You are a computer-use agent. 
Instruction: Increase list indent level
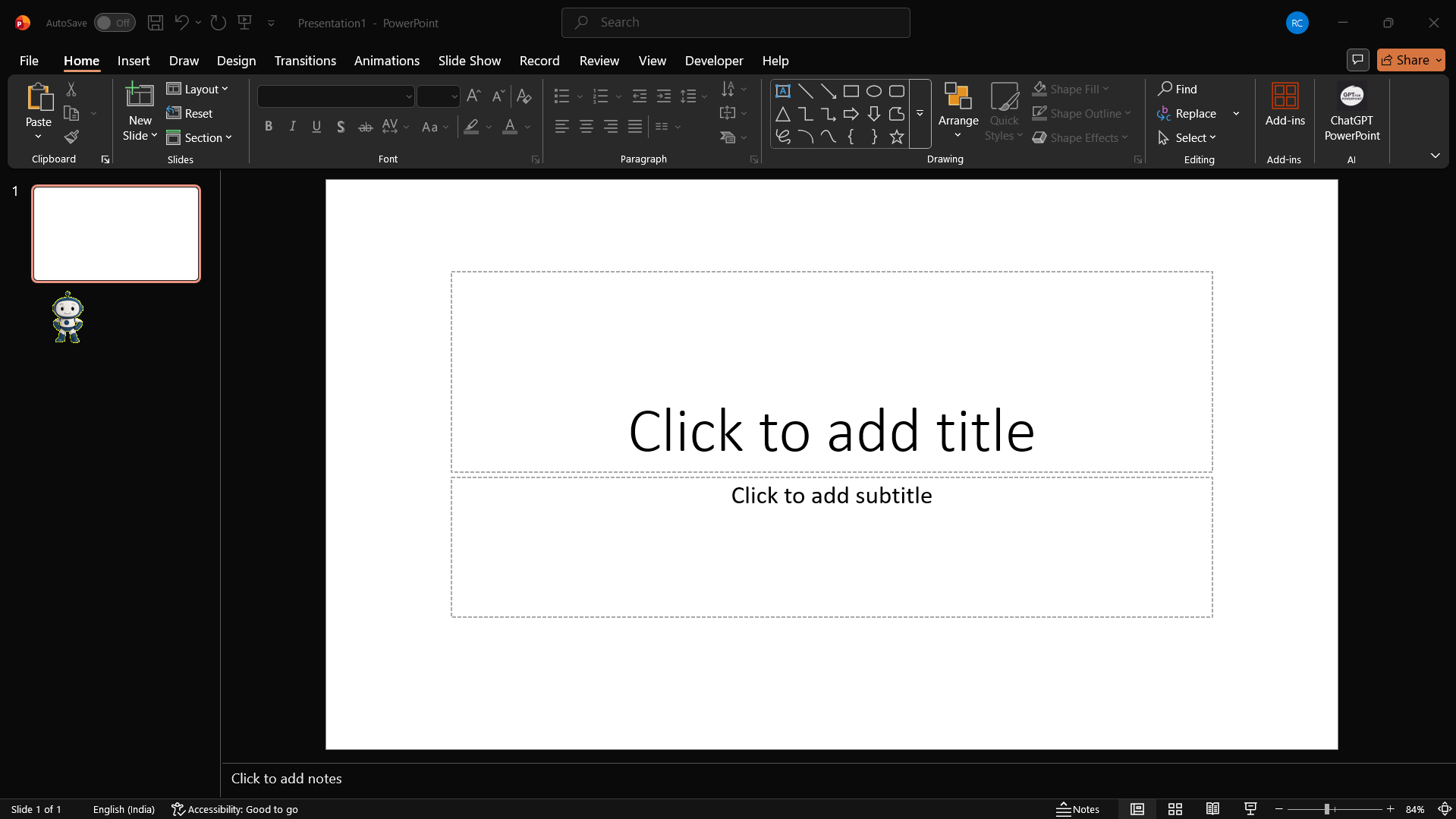[664, 96]
